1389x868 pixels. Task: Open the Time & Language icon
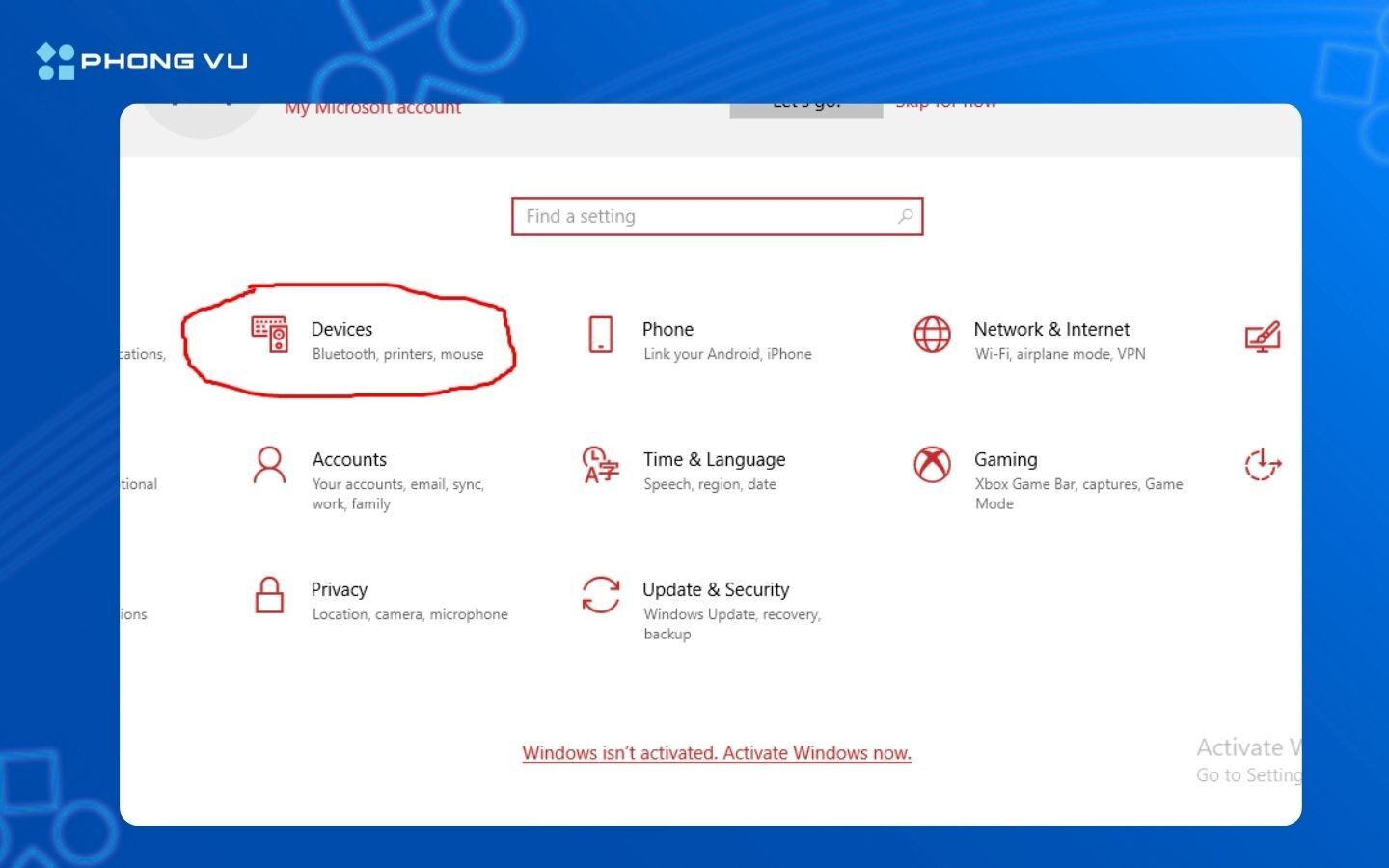pos(601,465)
